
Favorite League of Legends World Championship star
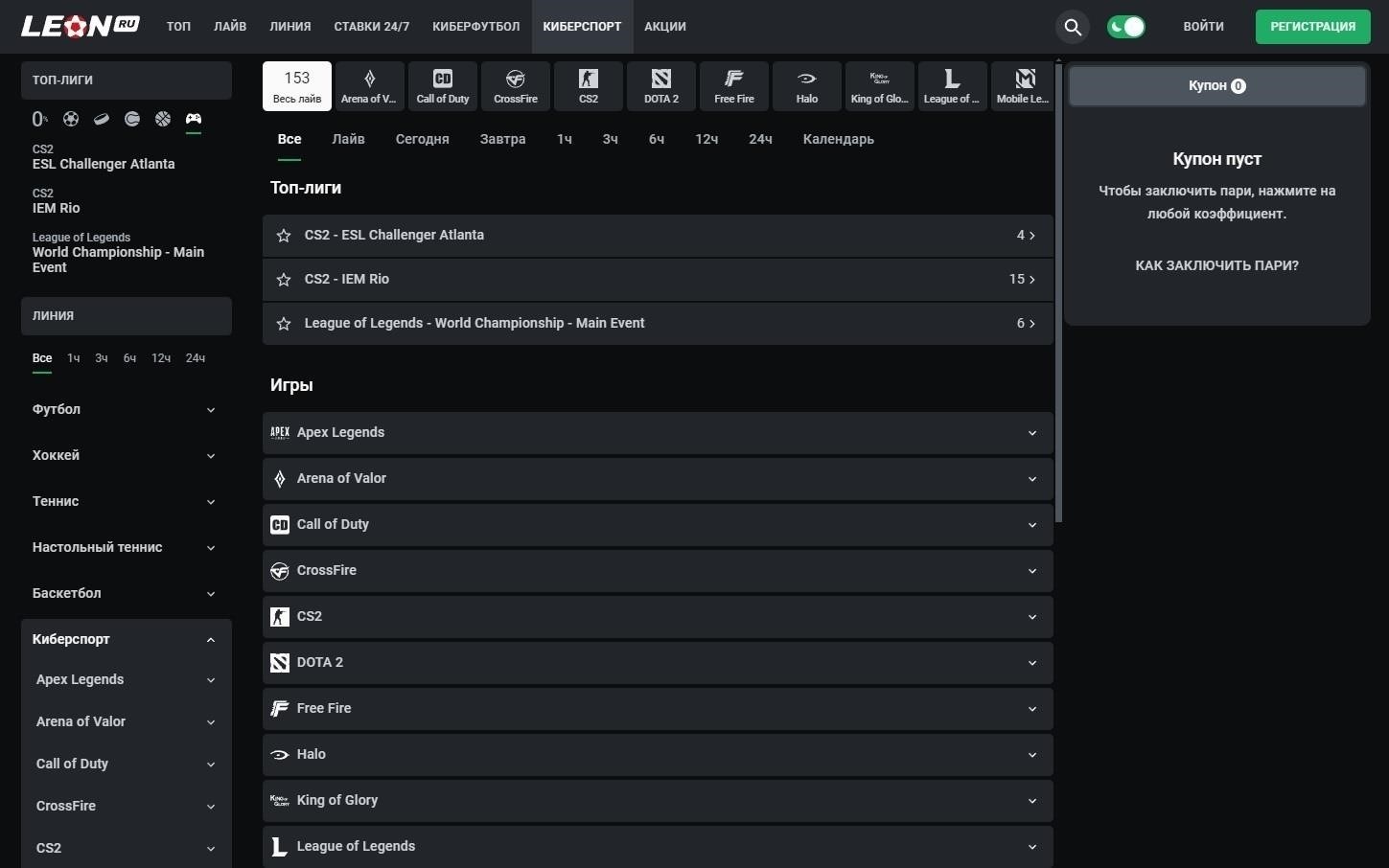click(x=284, y=324)
